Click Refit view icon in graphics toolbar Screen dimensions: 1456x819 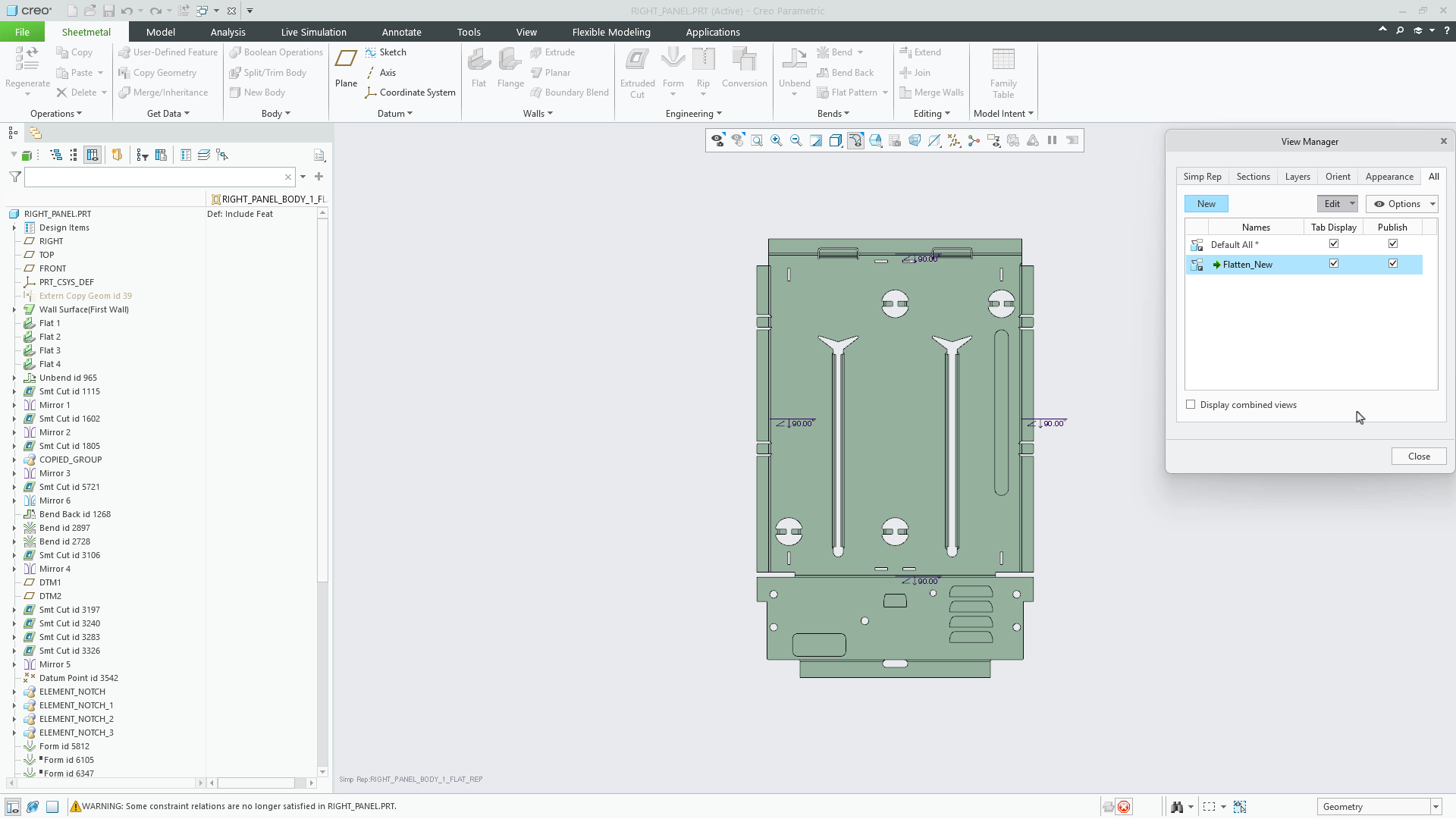[757, 140]
